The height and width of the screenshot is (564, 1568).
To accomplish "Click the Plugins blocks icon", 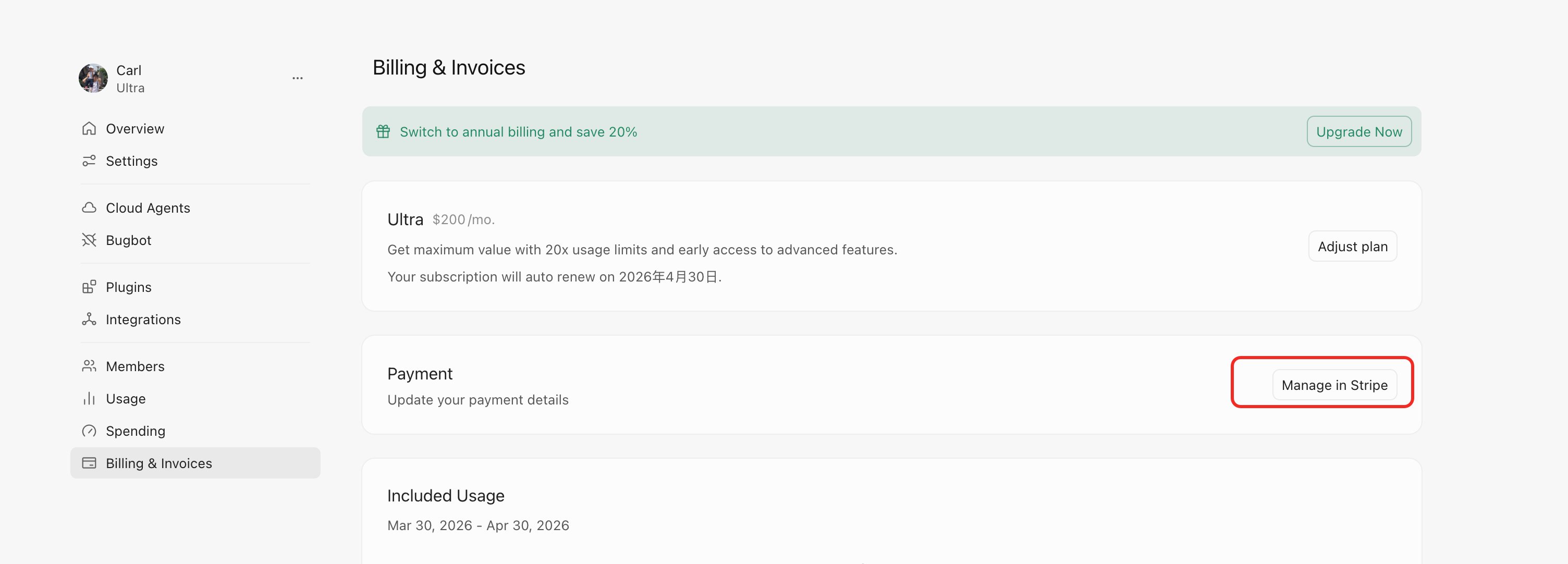I will 89,287.
